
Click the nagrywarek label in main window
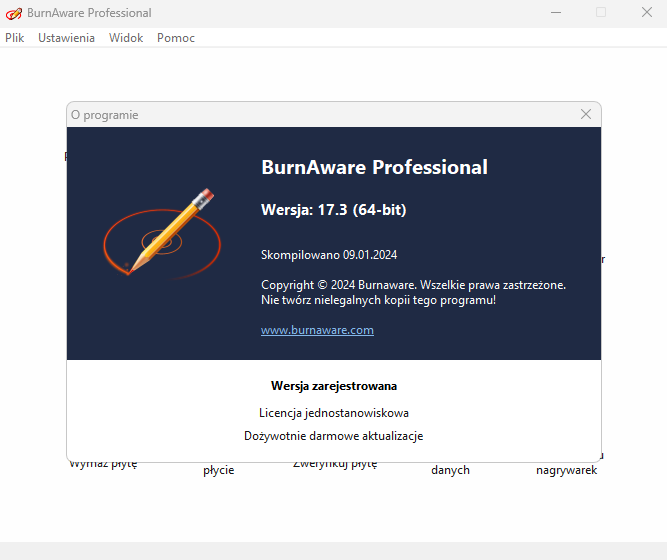[x=567, y=471]
